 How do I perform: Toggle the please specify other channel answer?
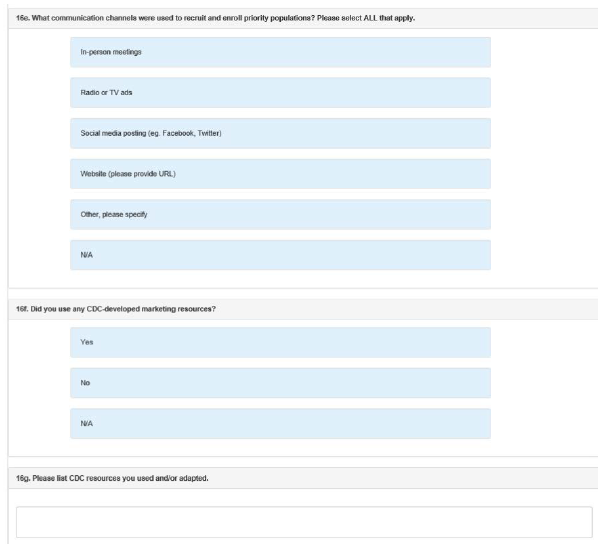[x=280, y=215]
